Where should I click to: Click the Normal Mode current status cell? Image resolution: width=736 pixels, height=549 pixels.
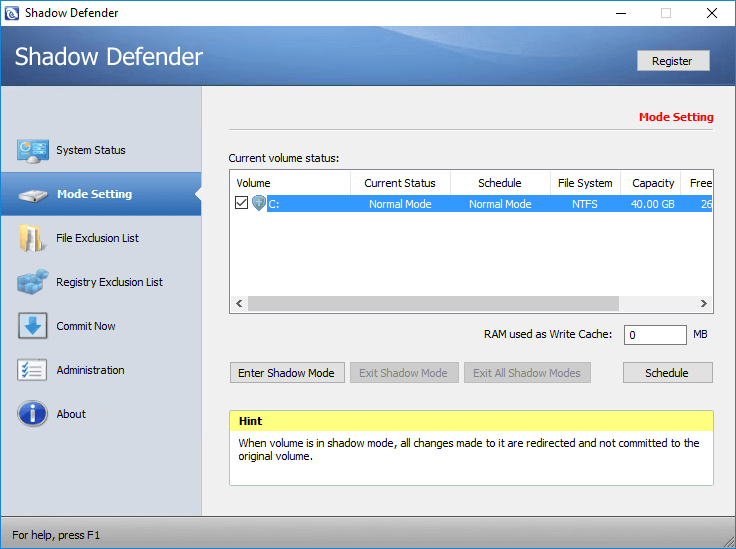pyautogui.click(x=400, y=204)
